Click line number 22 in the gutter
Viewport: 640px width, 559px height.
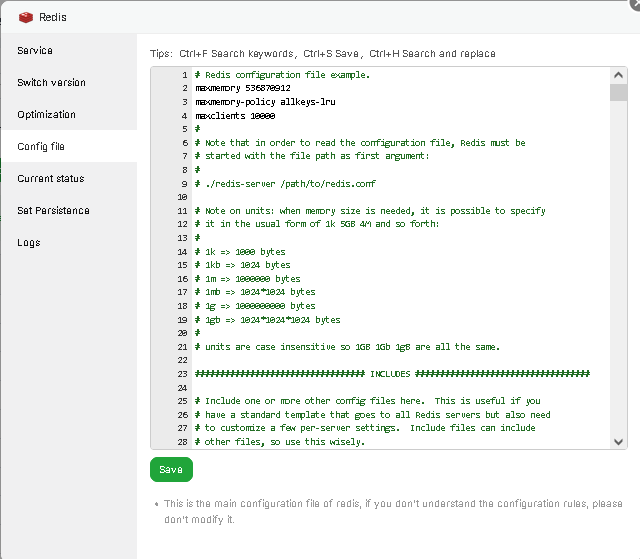tap(182, 360)
